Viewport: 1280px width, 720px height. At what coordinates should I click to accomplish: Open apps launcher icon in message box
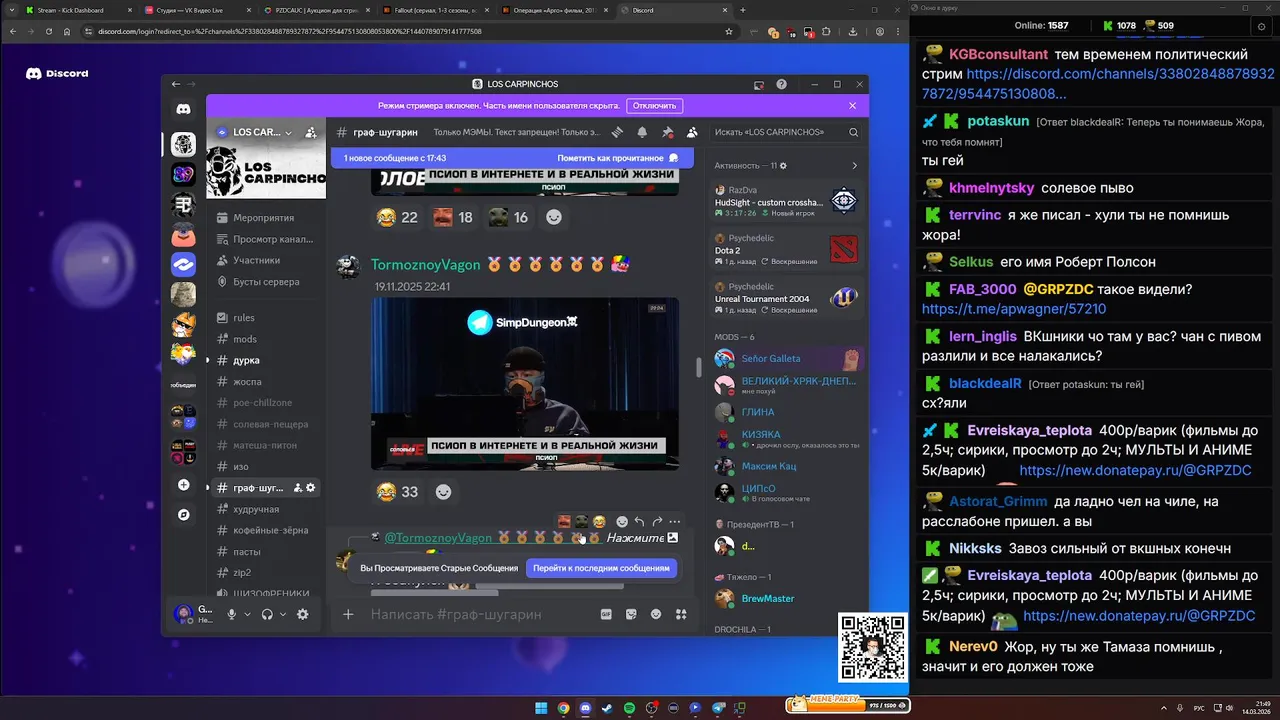(x=681, y=614)
